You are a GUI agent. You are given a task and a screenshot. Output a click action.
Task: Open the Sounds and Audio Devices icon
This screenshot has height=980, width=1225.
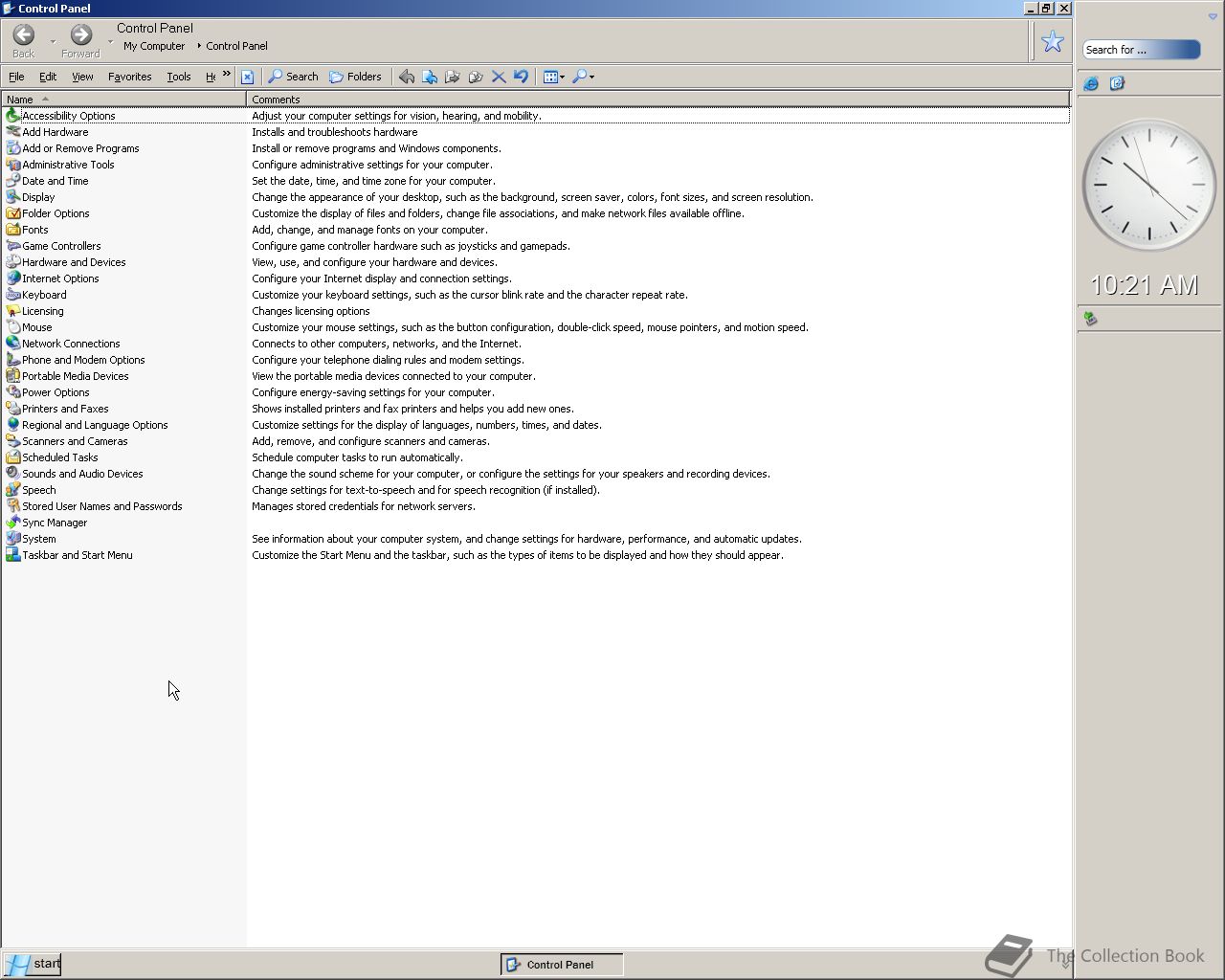click(x=12, y=474)
